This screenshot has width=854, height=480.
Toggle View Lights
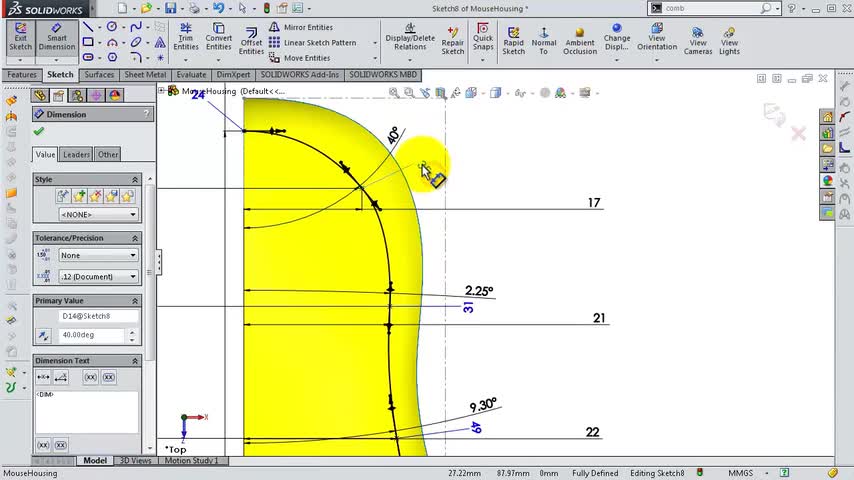729,41
